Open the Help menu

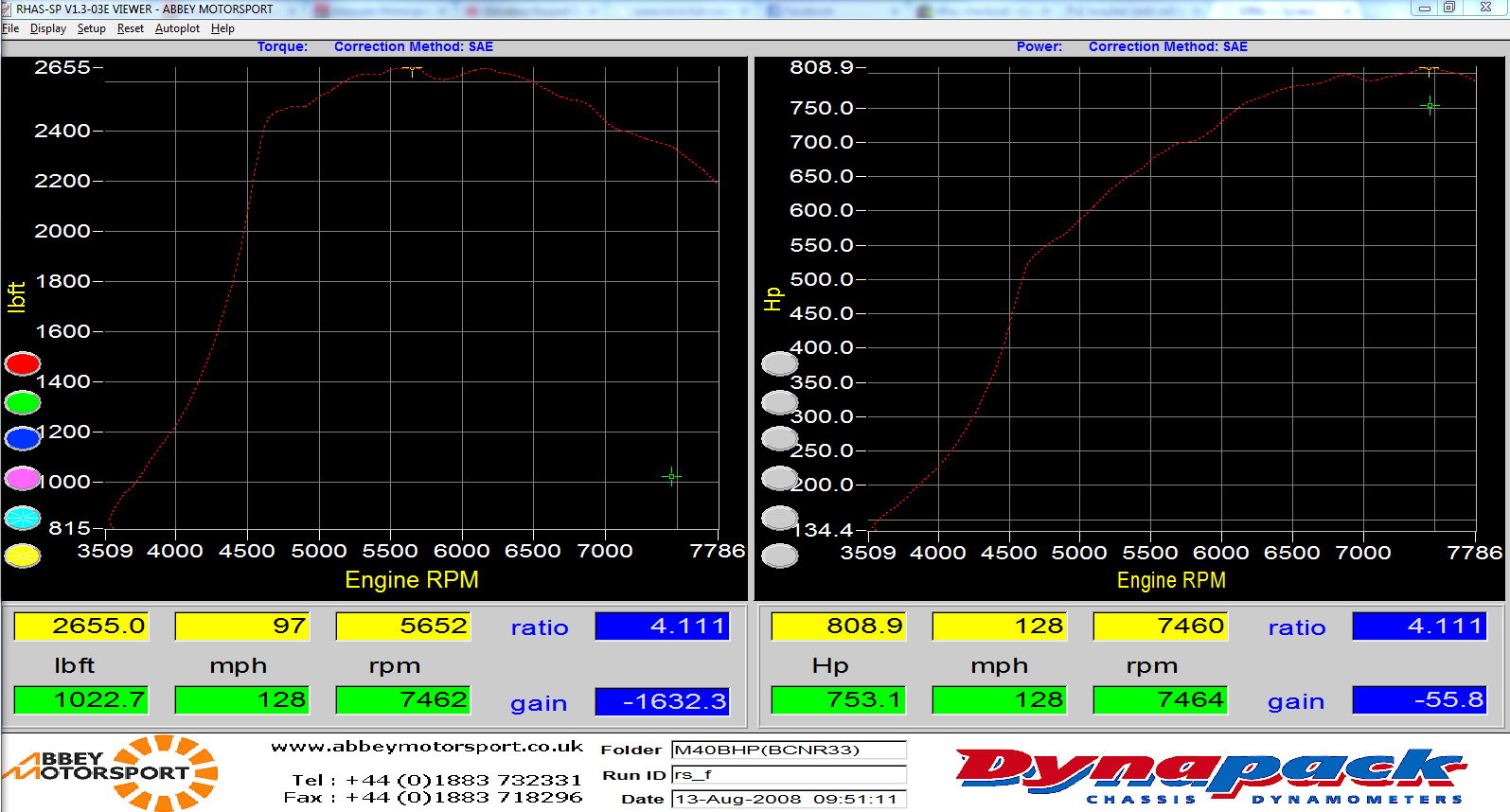tap(222, 28)
